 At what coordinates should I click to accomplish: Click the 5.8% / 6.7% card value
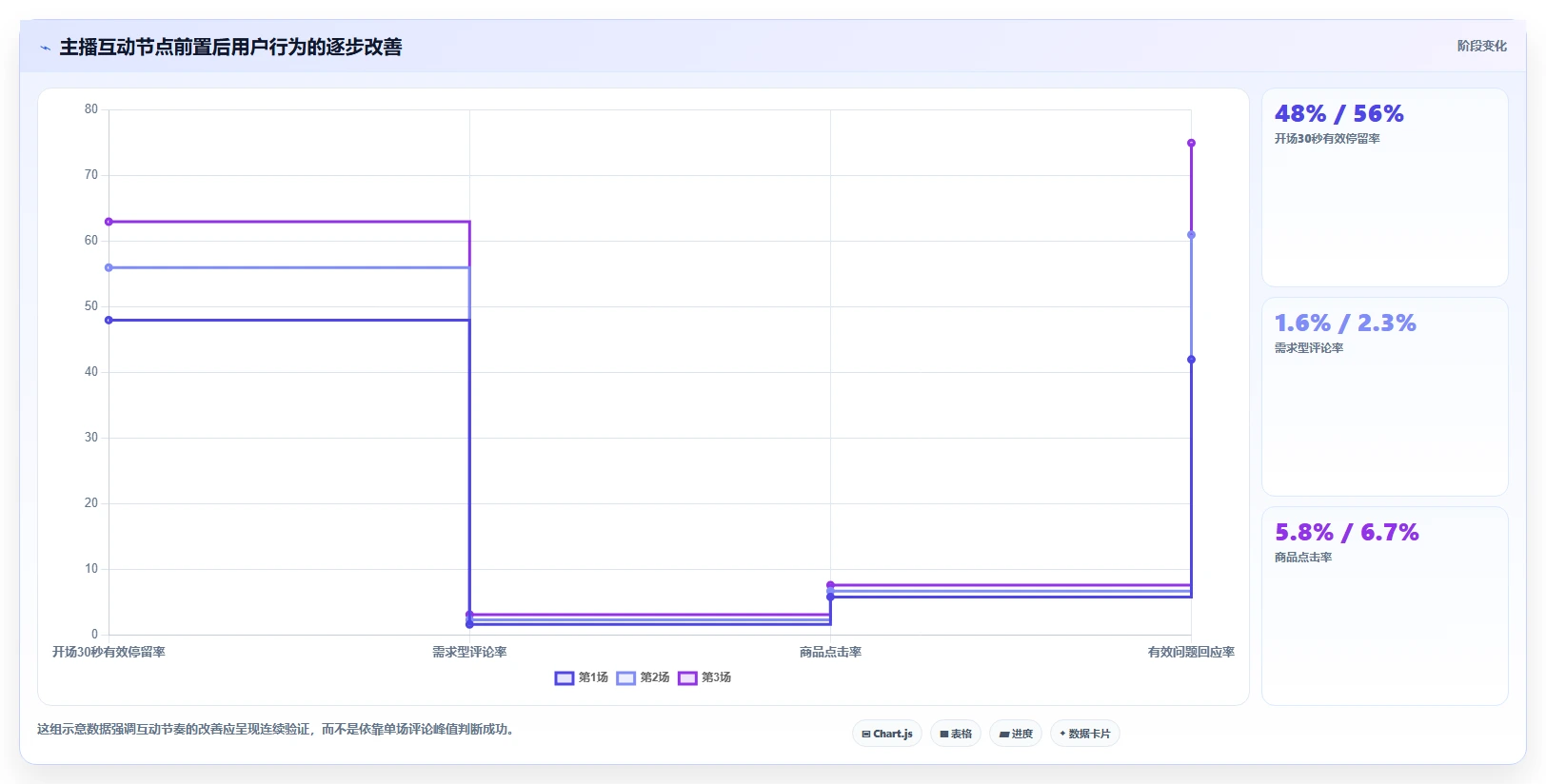1347,533
